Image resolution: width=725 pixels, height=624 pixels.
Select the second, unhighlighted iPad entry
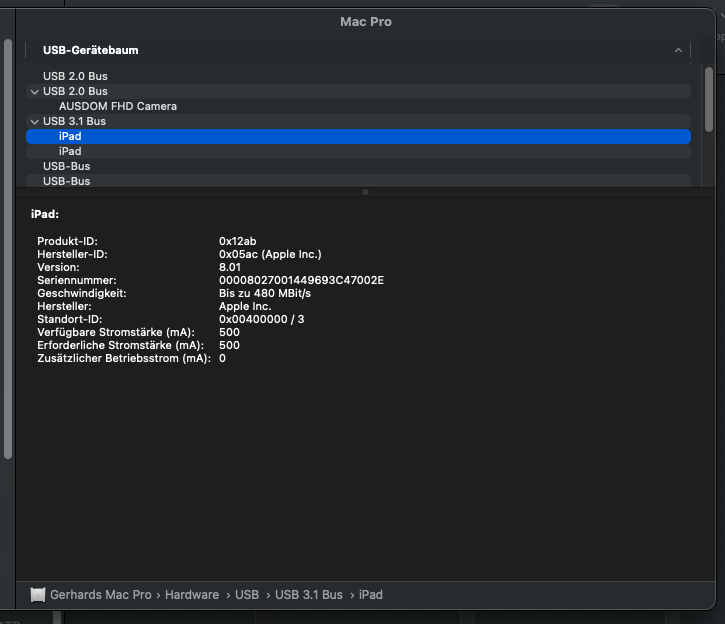click(x=358, y=151)
